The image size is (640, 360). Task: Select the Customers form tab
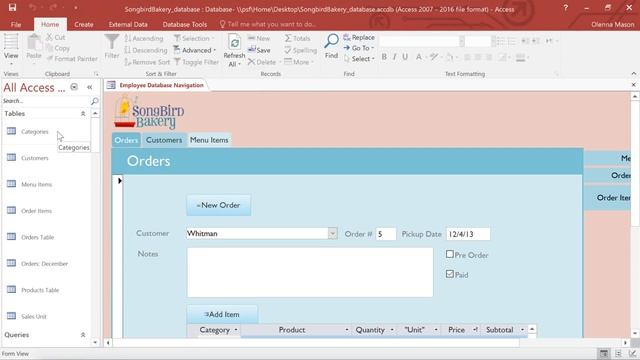tap(164, 140)
